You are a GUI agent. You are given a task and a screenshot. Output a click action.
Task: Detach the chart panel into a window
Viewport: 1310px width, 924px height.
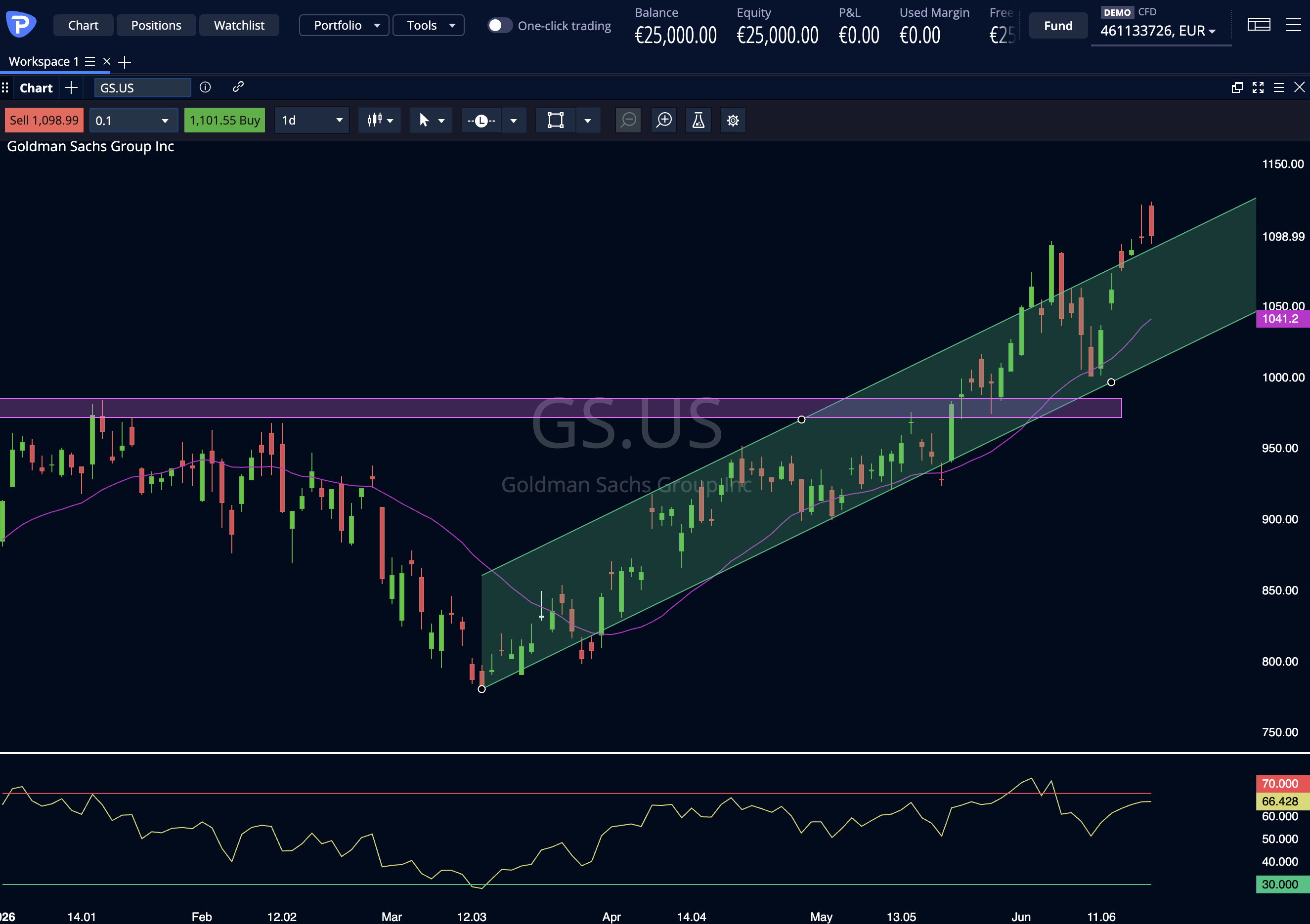(1237, 88)
